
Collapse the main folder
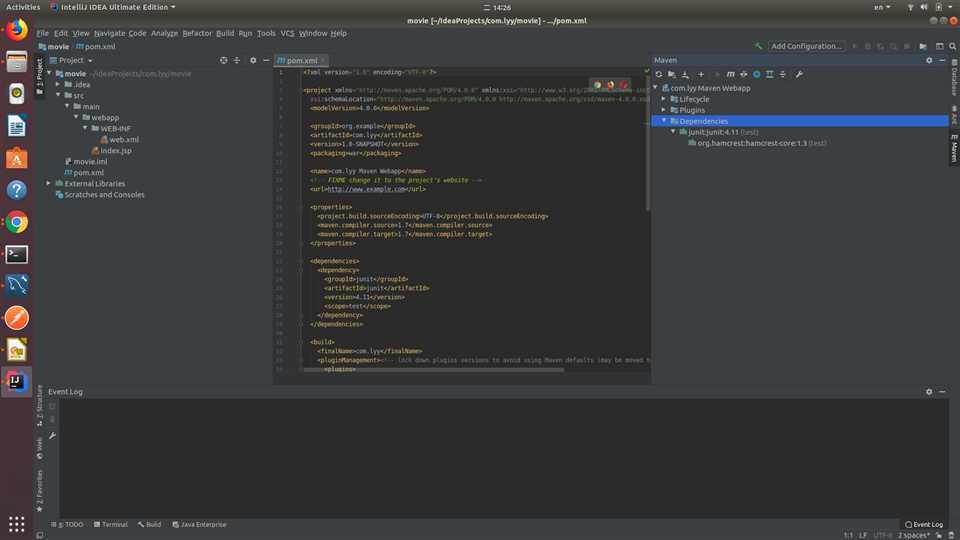pyautogui.click(x=67, y=107)
